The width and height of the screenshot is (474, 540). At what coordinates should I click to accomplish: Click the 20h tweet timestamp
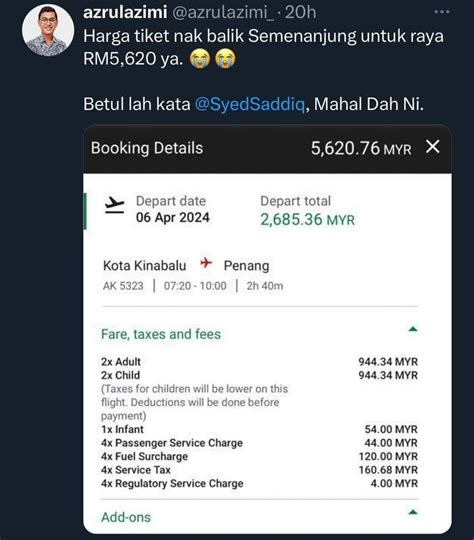point(300,12)
